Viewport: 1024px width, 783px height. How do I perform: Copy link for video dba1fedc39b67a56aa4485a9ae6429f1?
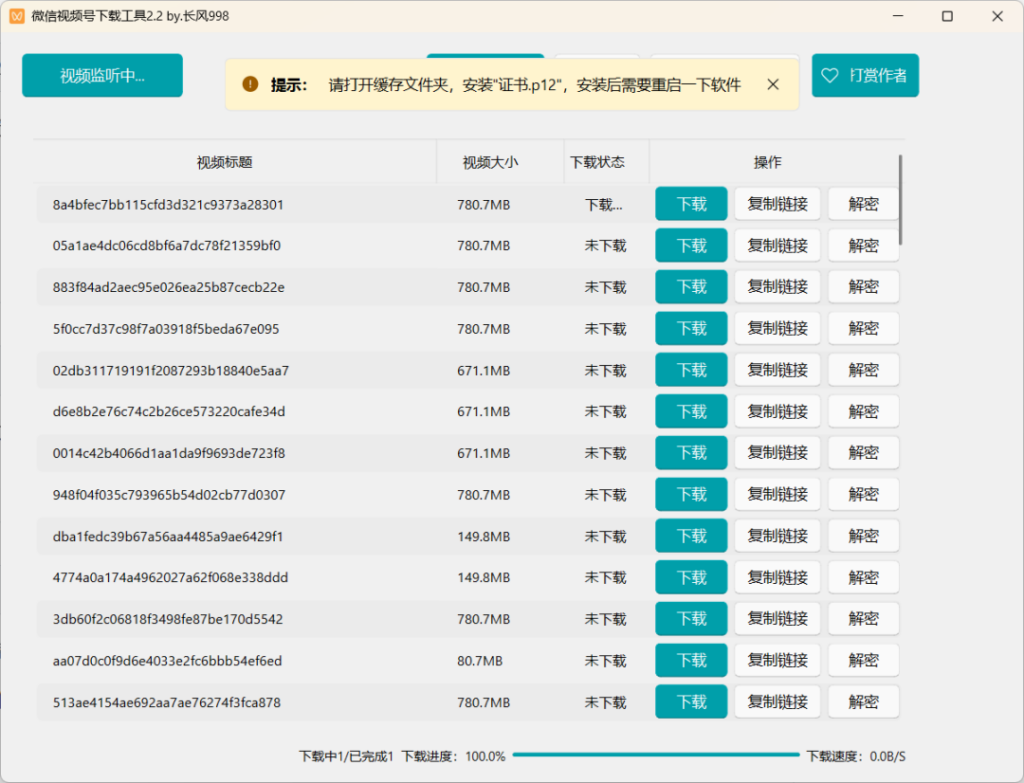(777, 536)
